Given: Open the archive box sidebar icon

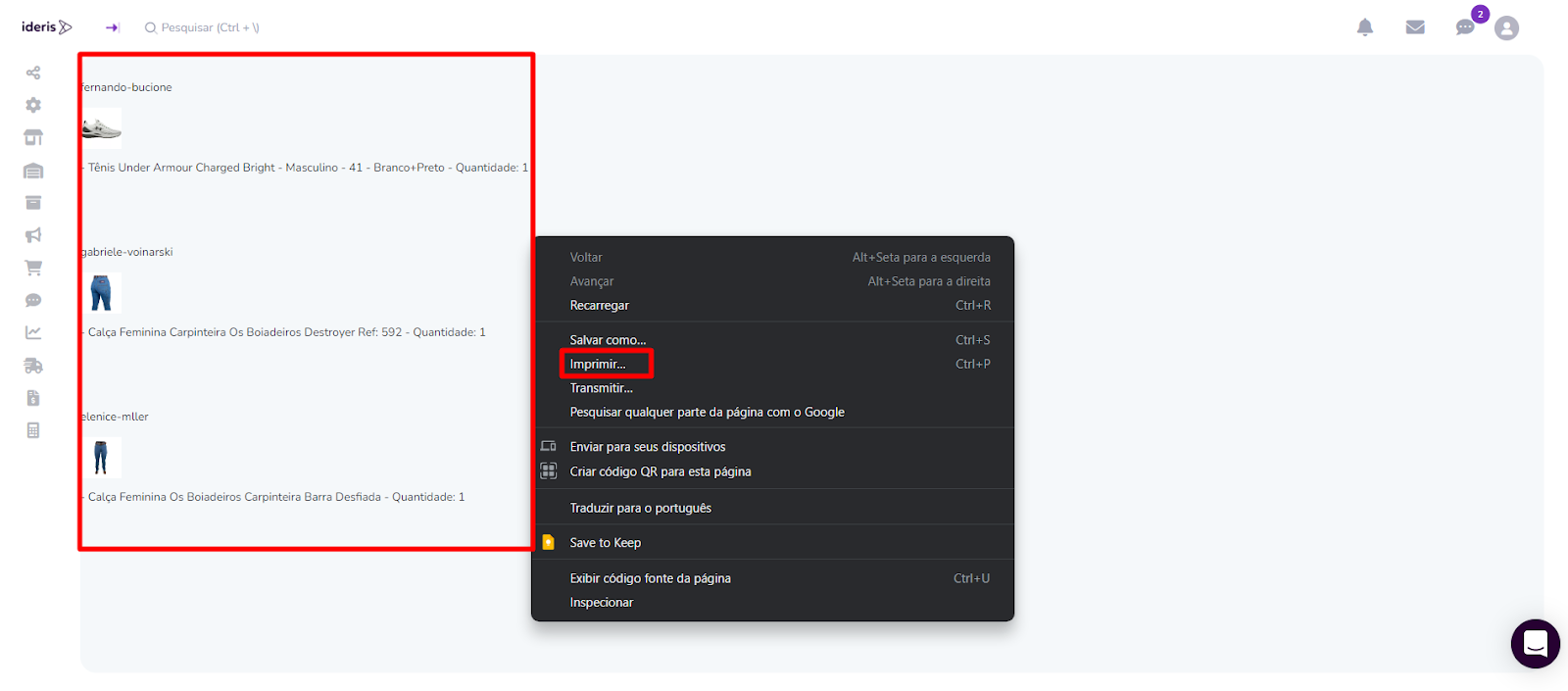Looking at the screenshot, I should click(x=33, y=203).
